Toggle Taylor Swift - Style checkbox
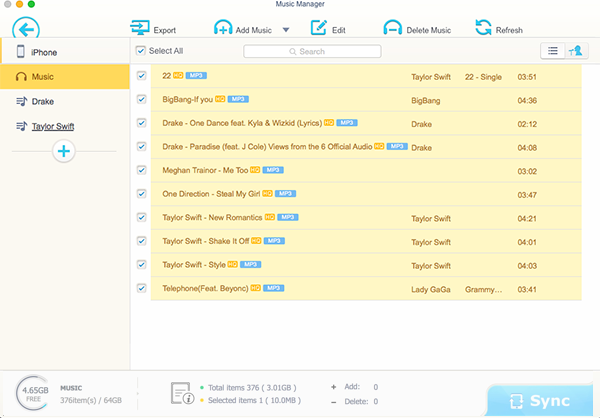Image resolution: width=600 pixels, height=418 pixels. (141, 264)
